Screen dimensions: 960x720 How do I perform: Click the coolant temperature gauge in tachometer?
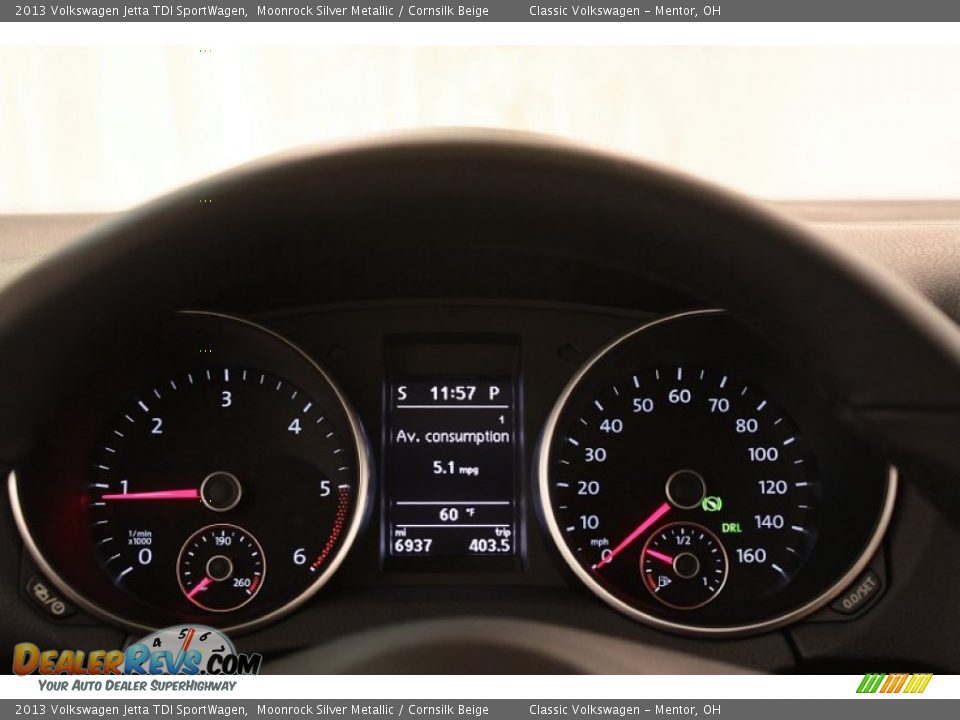(220, 567)
